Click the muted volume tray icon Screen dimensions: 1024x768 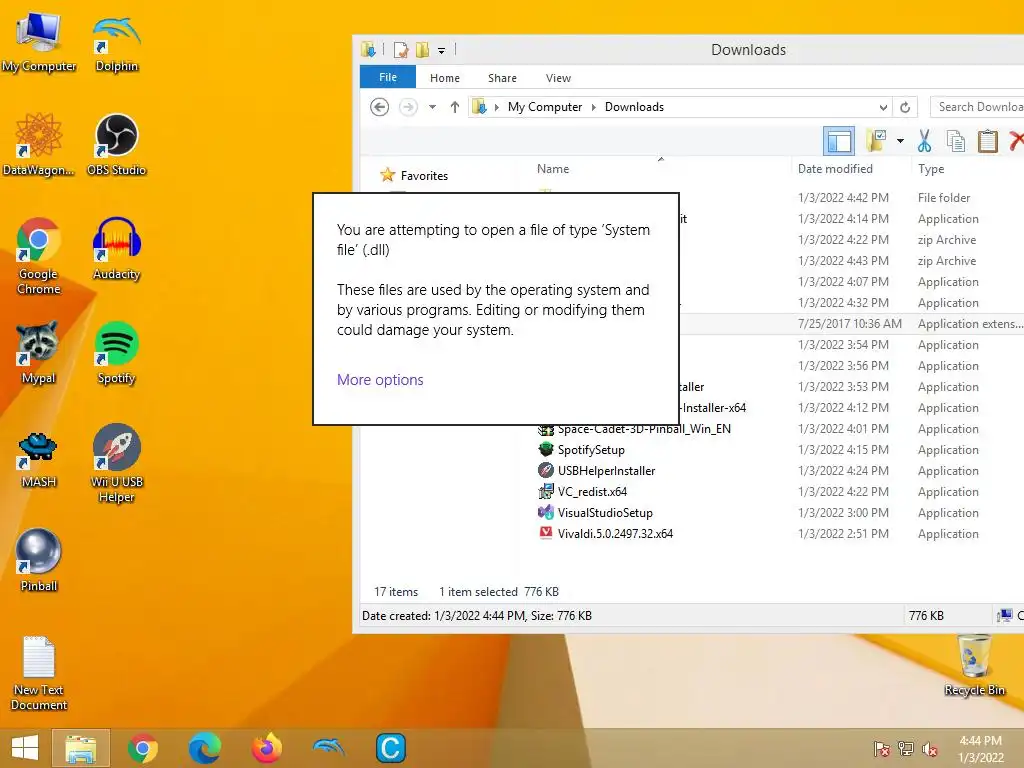coord(930,748)
